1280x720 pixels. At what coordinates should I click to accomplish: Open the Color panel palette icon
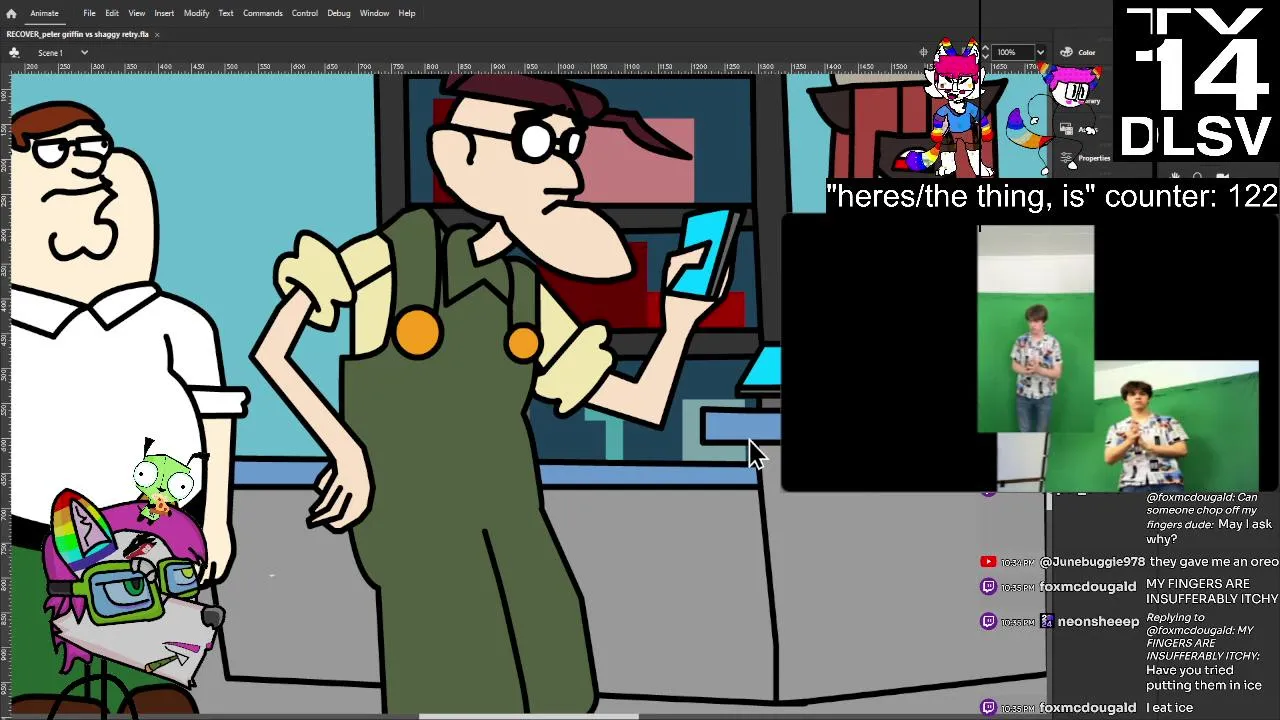(1066, 52)
